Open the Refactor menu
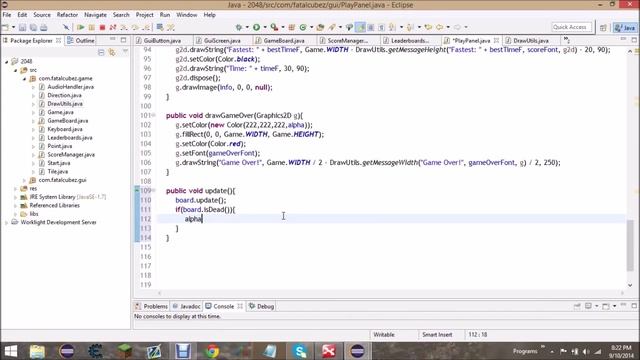The height and width of the screenshot is (360, 640). [67, 15]
